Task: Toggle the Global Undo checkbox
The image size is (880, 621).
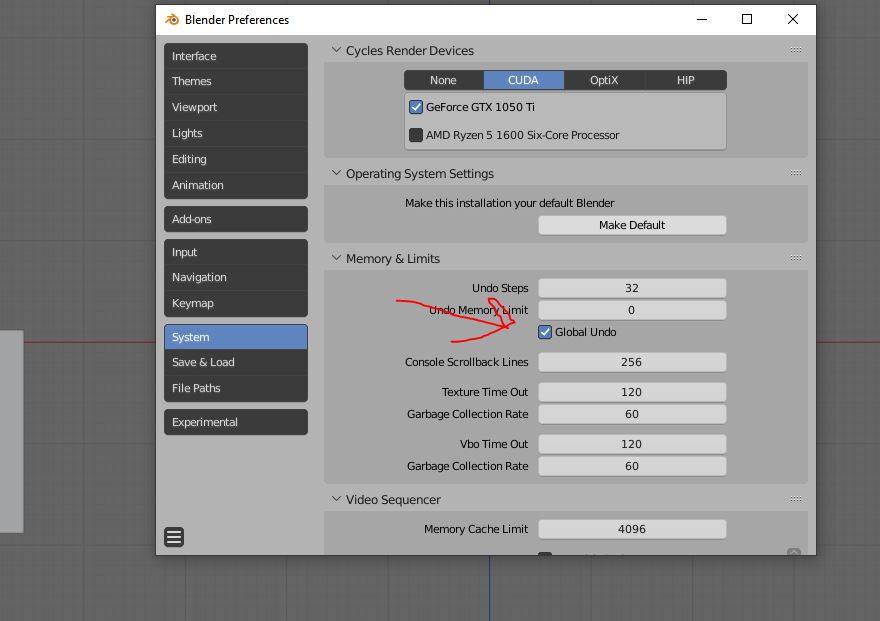Action: click(x=544, y=332)
